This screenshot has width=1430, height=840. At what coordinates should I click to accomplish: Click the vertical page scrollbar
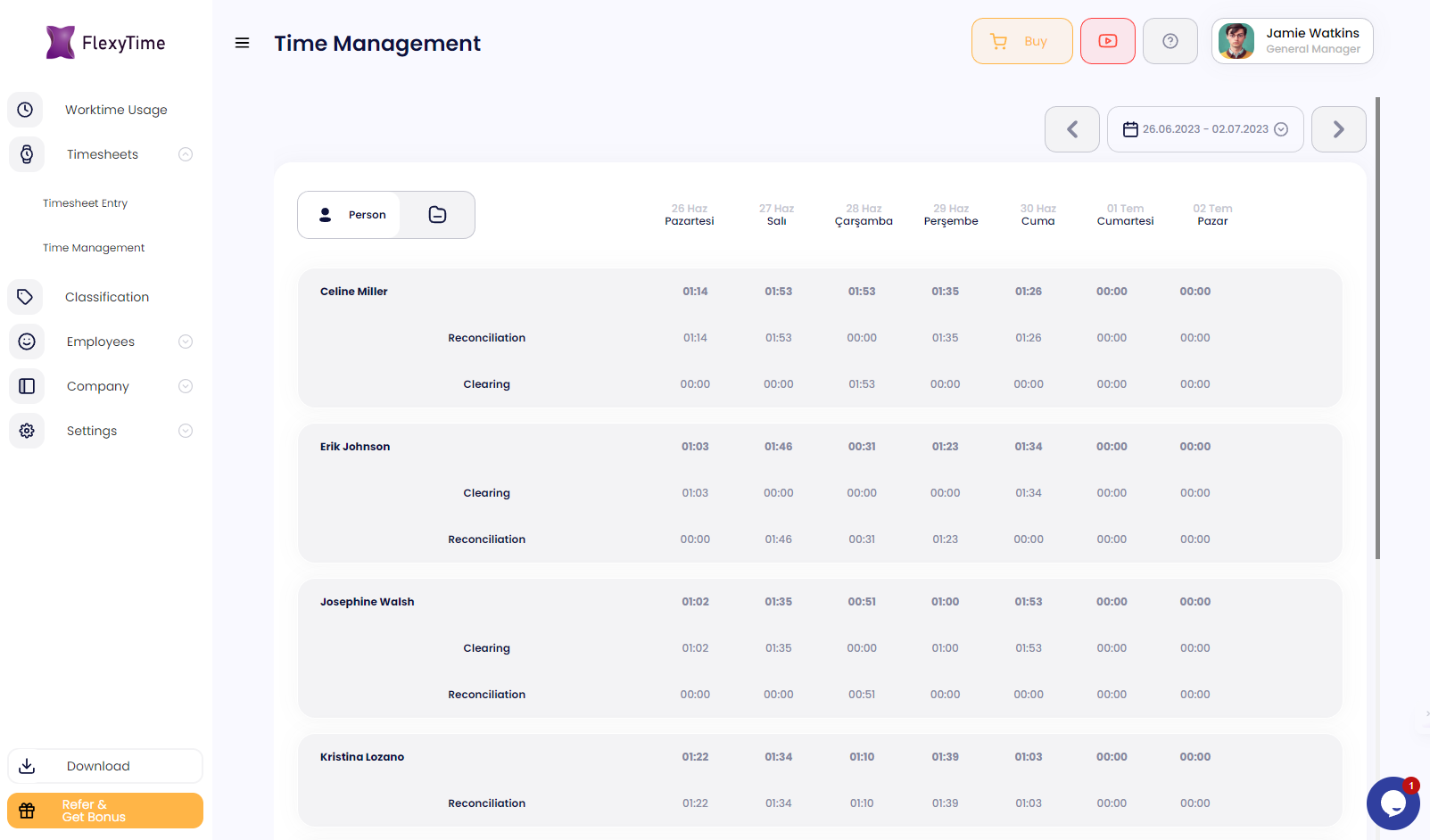click(1377, 328)
